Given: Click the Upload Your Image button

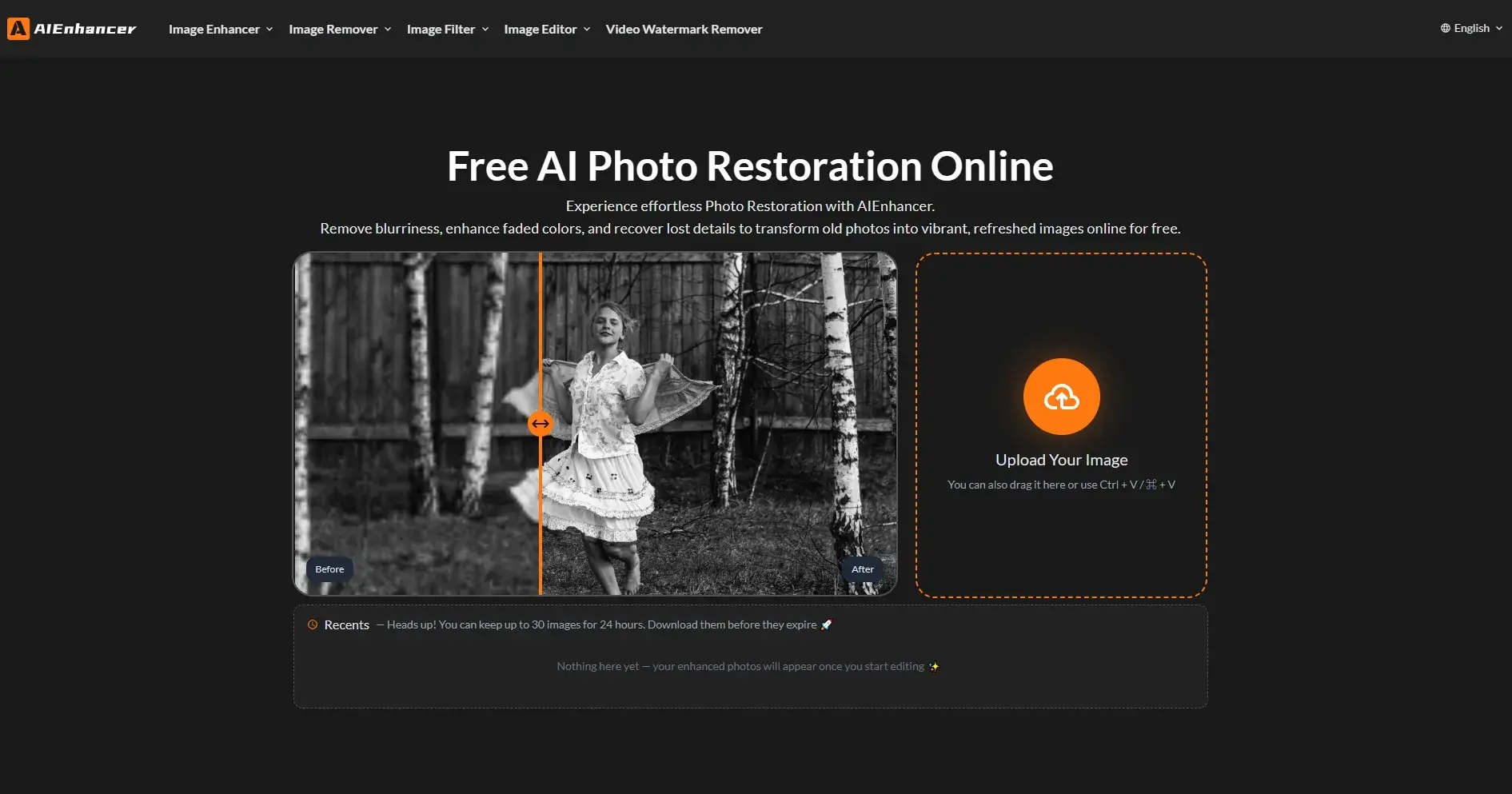Looking at the screenshot, I should pyautogui.click(x=1061, y=424).
